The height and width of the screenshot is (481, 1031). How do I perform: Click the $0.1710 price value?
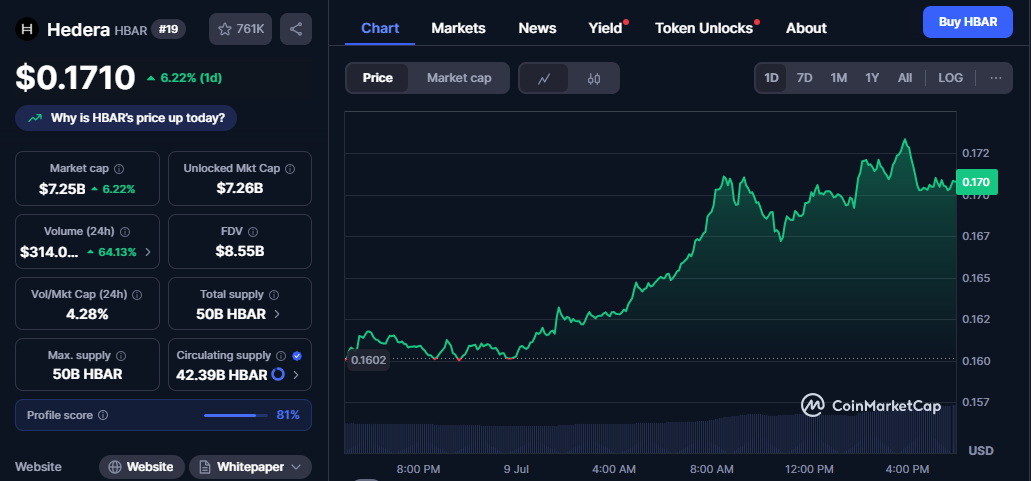click(x=76, y=78)
